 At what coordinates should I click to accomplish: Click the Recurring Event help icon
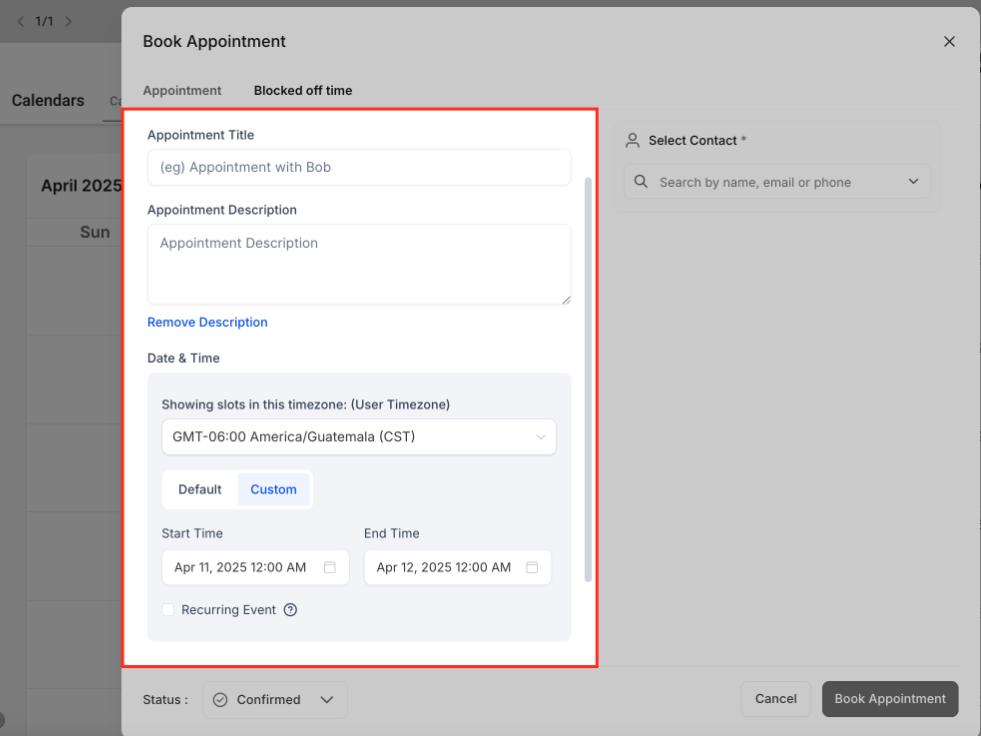(x=290, y=610)
